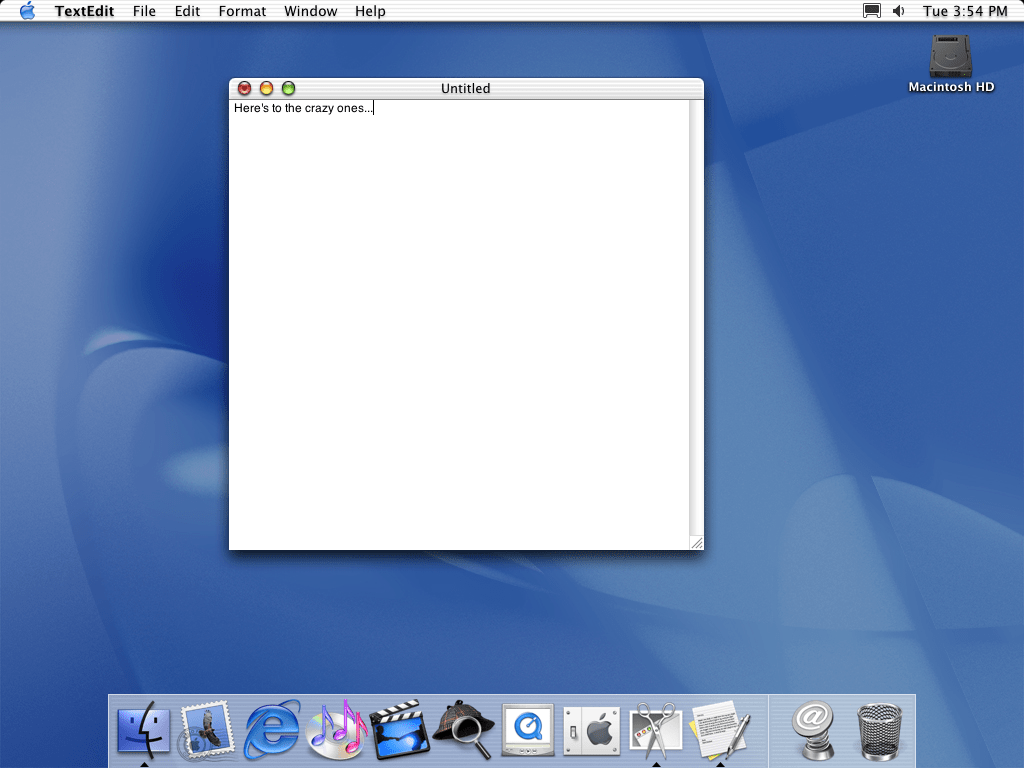The image size is (1024, 768).
Task: Open the Apple menu
Action: tap(27, 11)
